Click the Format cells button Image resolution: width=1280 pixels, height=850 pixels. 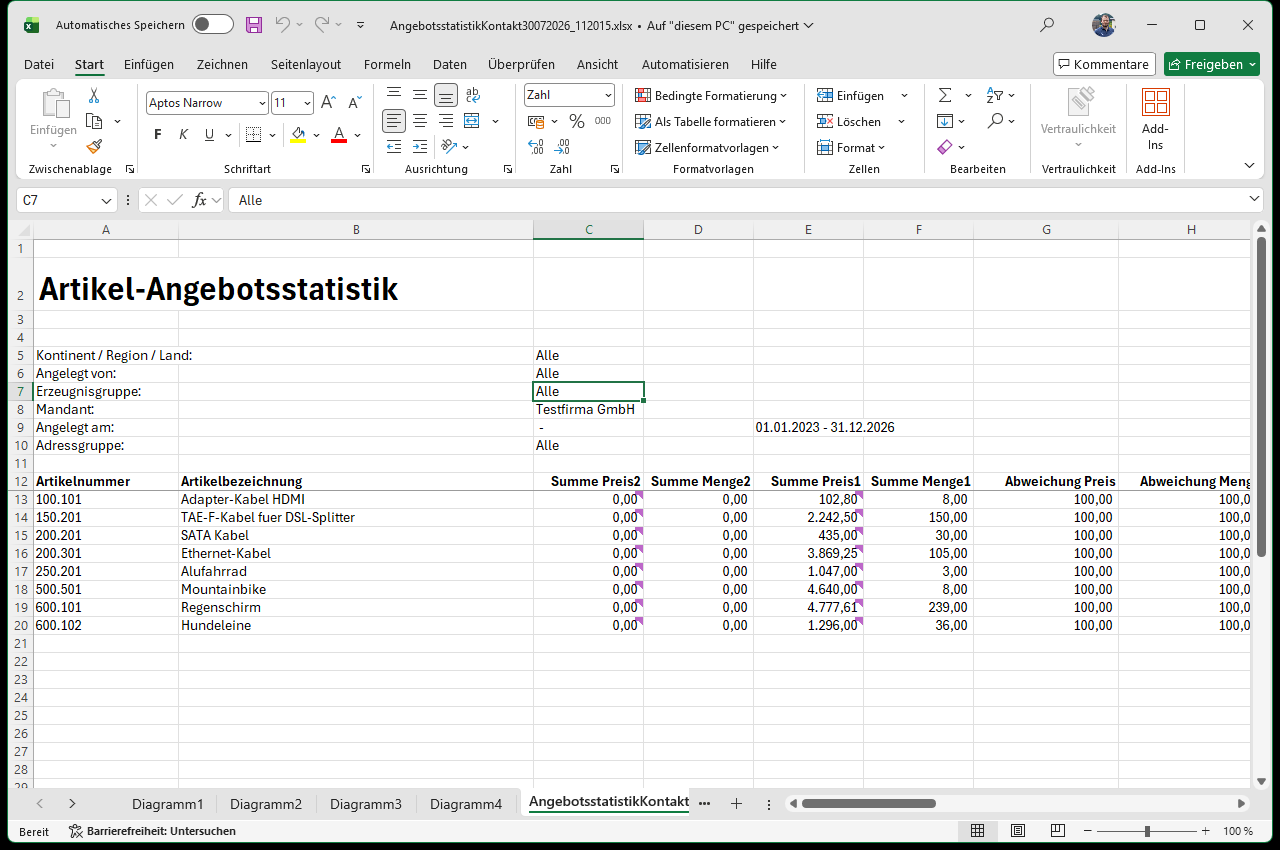coord(851,147)
